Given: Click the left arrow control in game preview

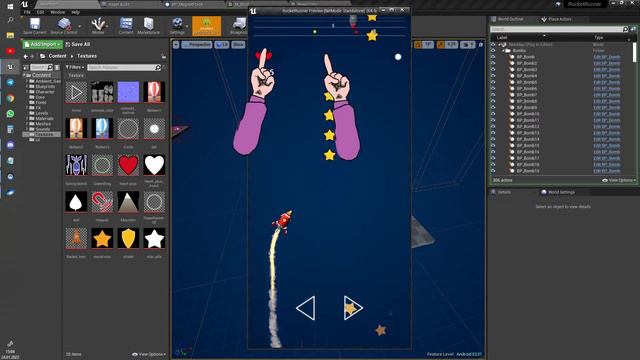Looking at the screenshot, I should [306, 308].
